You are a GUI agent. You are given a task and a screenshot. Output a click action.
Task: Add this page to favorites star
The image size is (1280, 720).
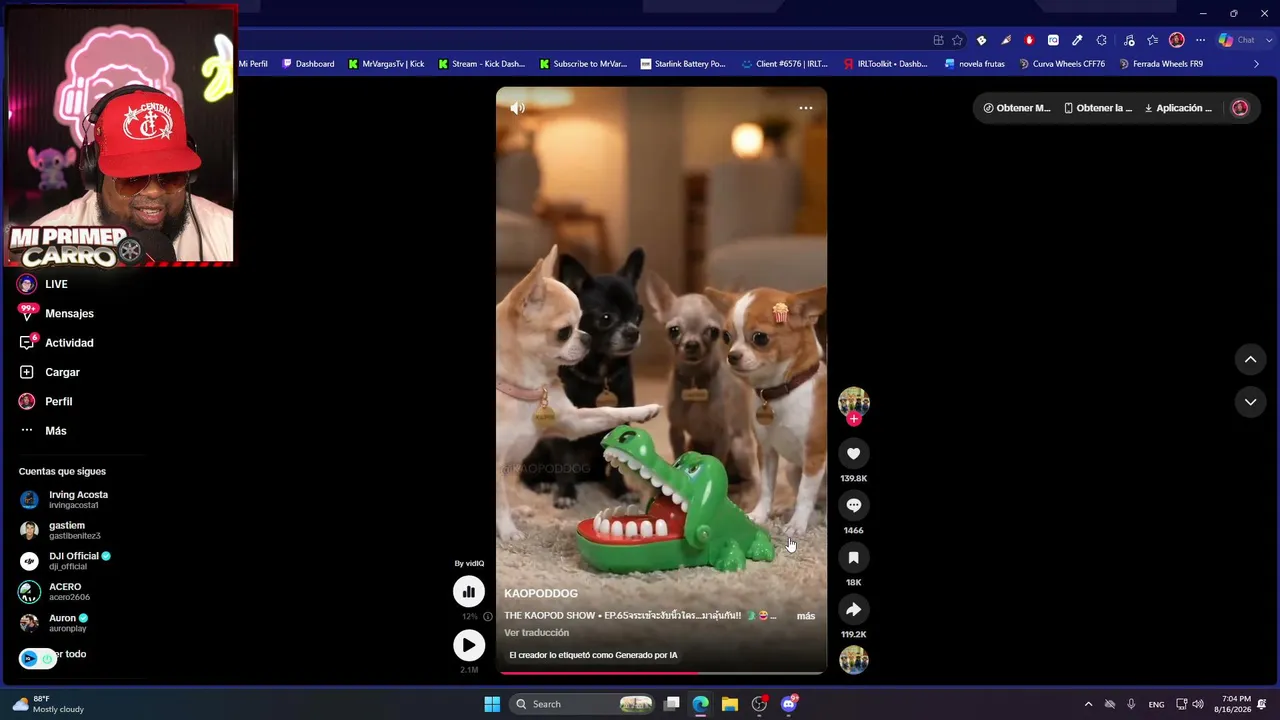[x=957, y=40]
